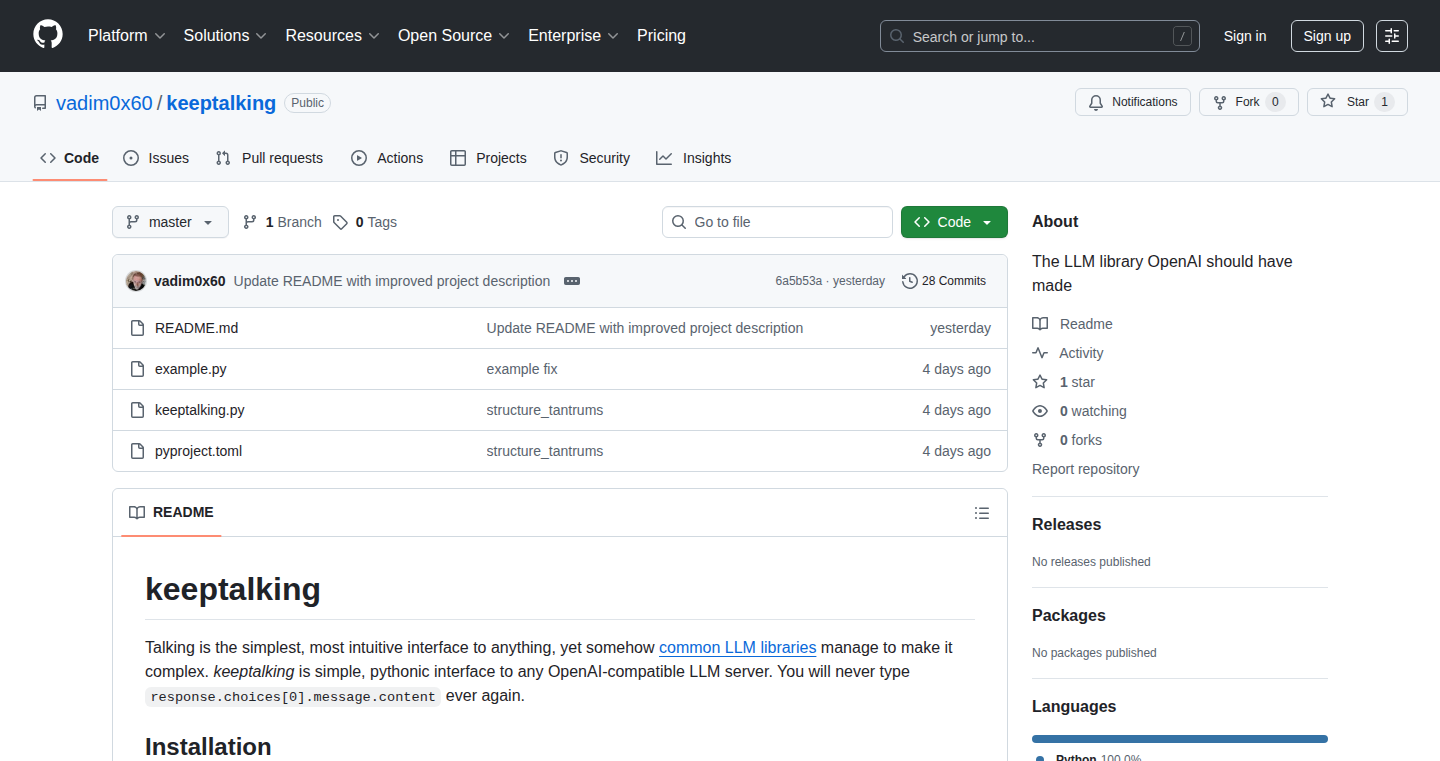Click 1 Branch link
The image size is (1440, 761).
282,222
